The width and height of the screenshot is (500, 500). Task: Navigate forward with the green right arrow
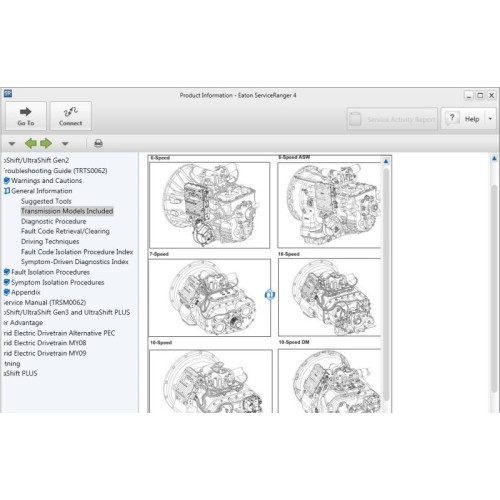pyautogui.click(x=46, y=143)
